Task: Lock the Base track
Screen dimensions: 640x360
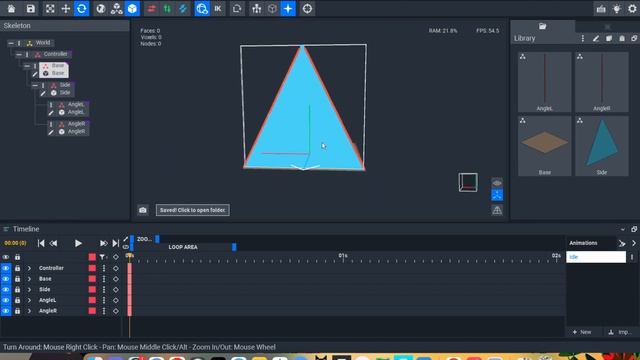Action: click(x=17, y=279)
